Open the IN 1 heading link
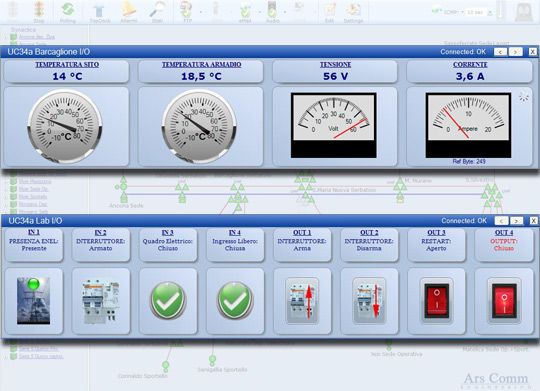The height and width of the screenshot is (391, 540). [x=34, y=233]
